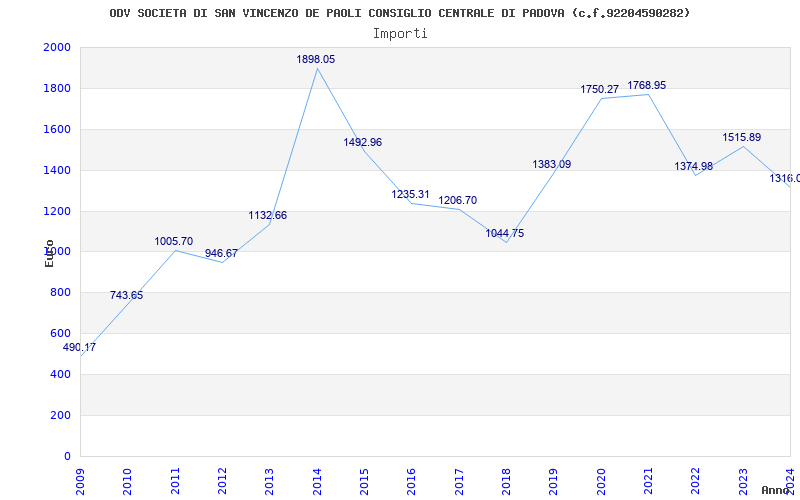Click the x-axis year 2012
The height and width of the screenshot is (500, 800).
(222, 481)
